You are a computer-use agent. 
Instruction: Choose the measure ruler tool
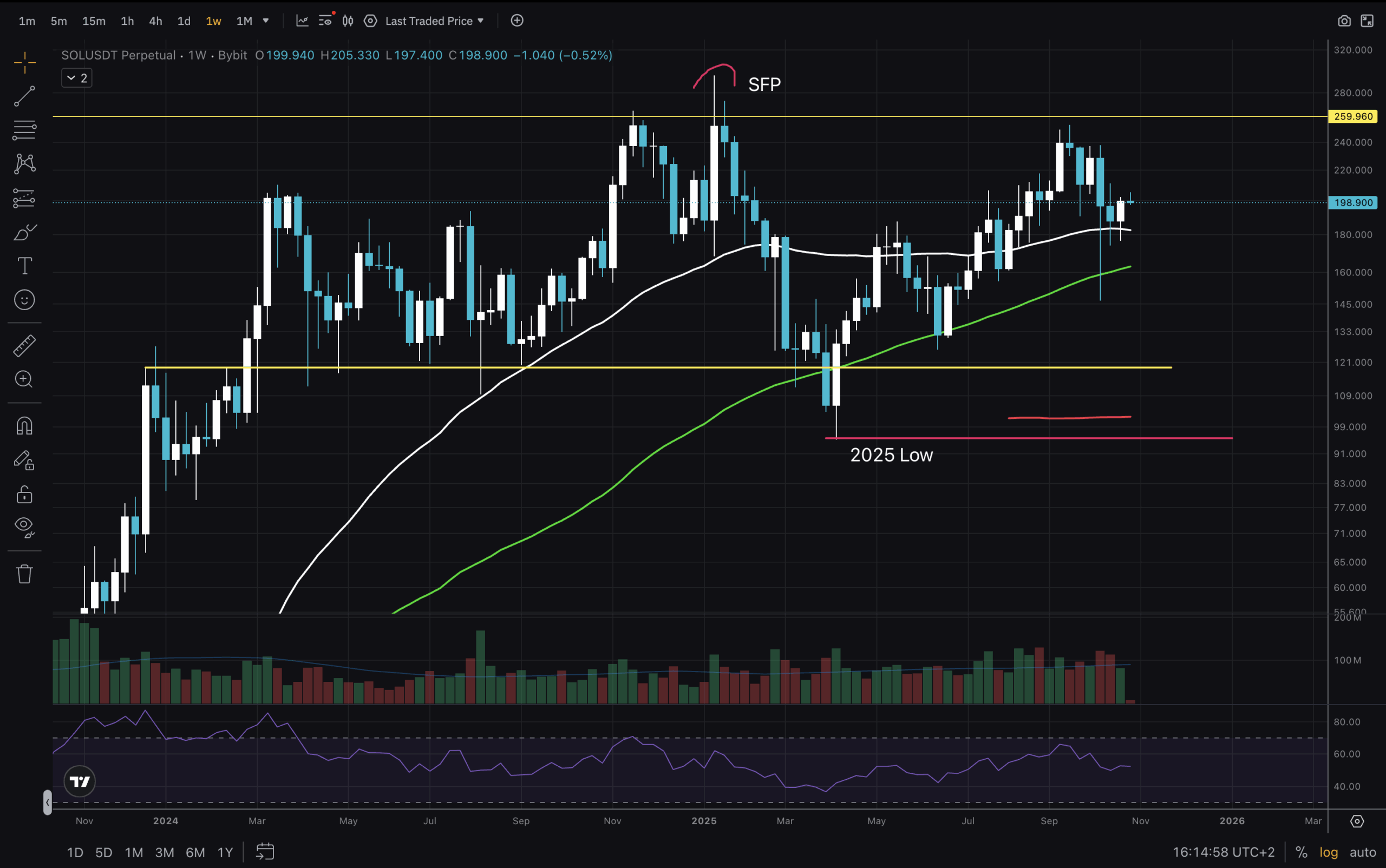[x=24, y=346]
